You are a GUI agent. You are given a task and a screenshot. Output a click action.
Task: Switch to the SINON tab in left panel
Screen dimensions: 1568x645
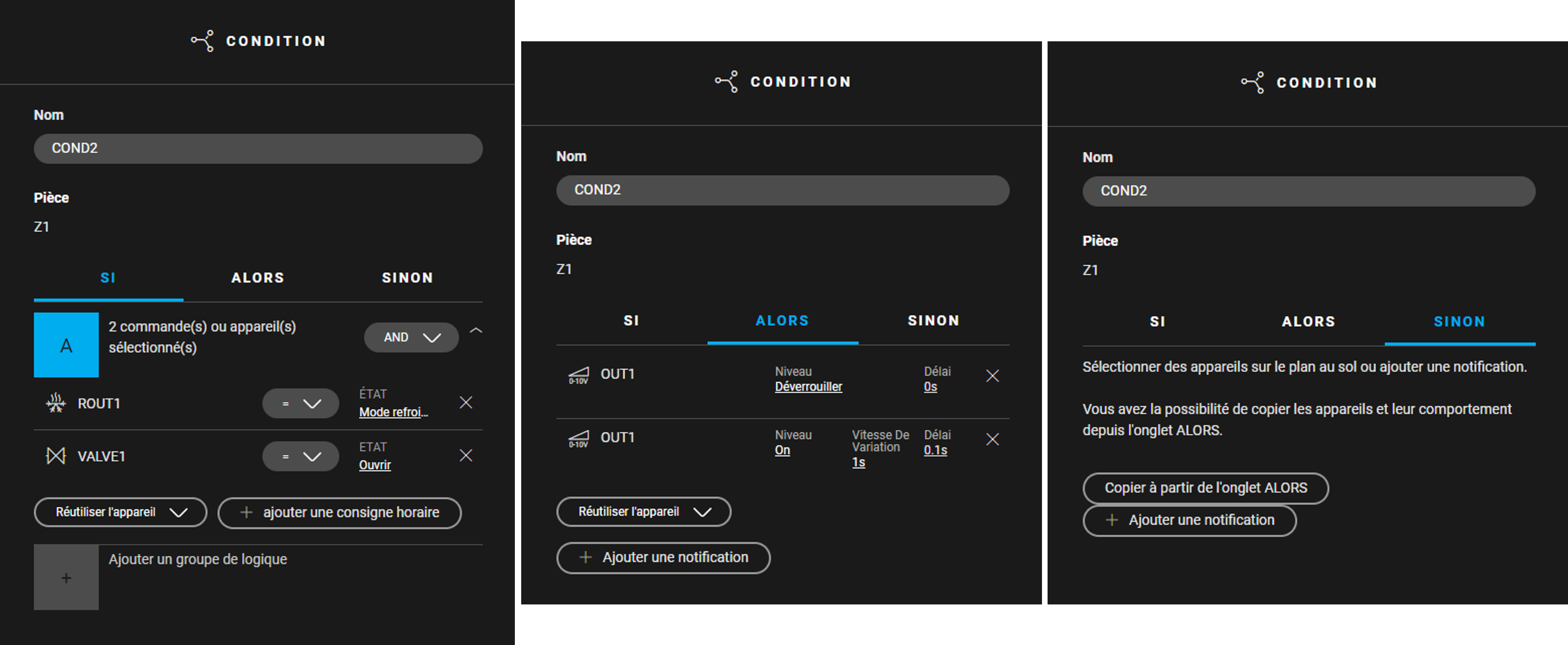pyautogui.click(x=408, y=278)
